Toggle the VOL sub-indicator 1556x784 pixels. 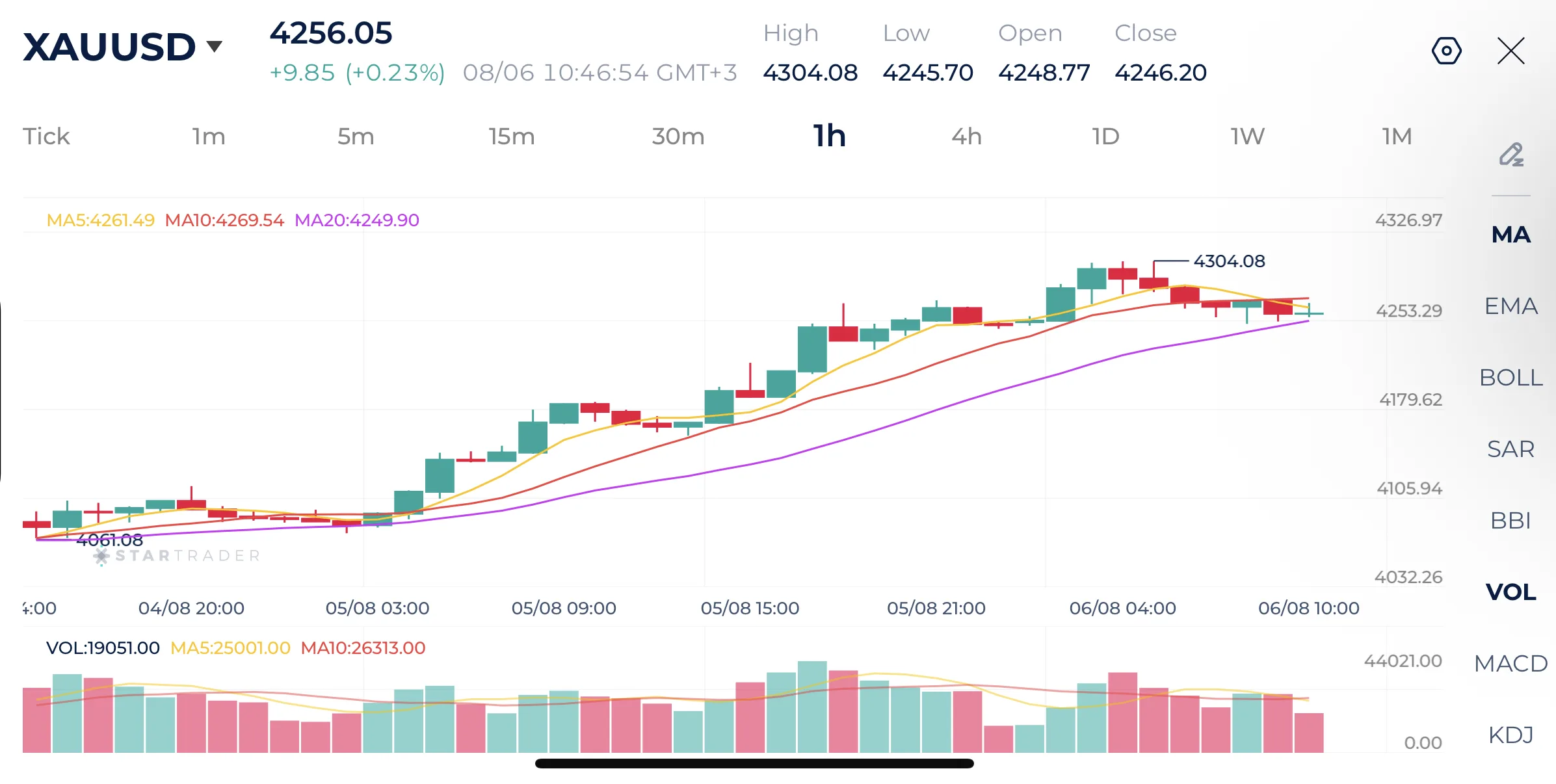(1511, 592)
